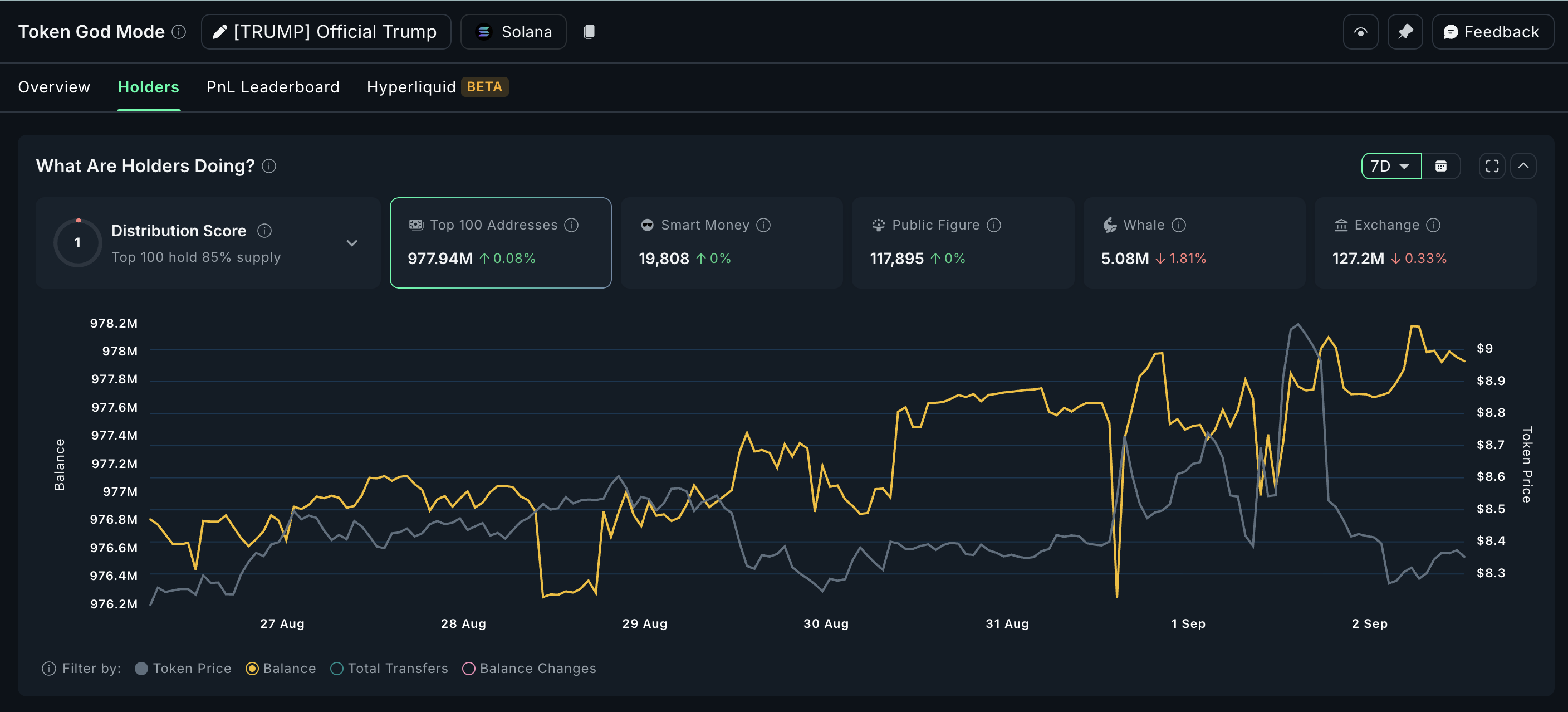Screen dimensions: 1568x712
Task: Select the Balance filter radio
Action: pos(252,668)
